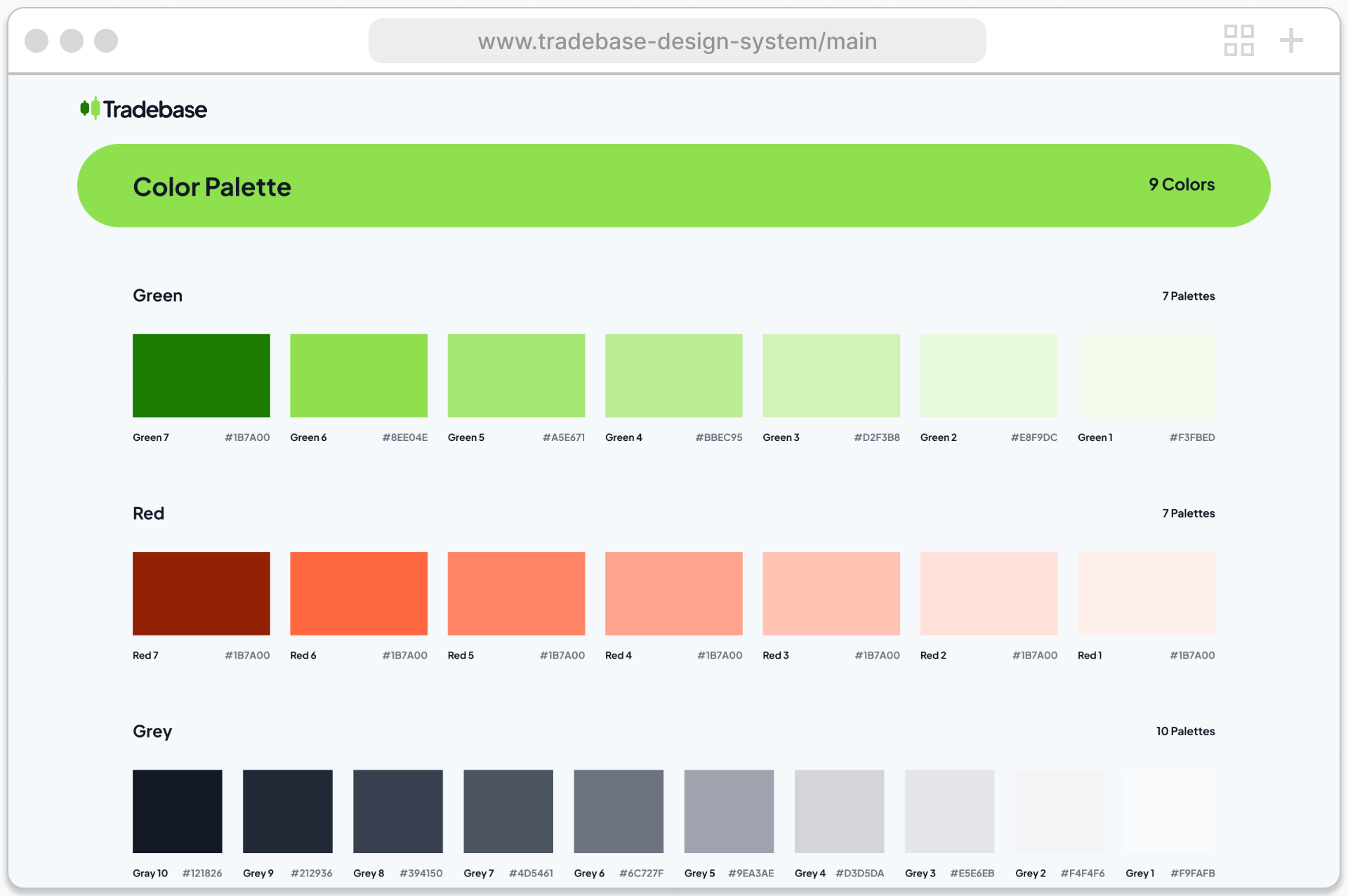Select the Red 6 swatch
1348x896 pixels.
(x=359, y=593)
